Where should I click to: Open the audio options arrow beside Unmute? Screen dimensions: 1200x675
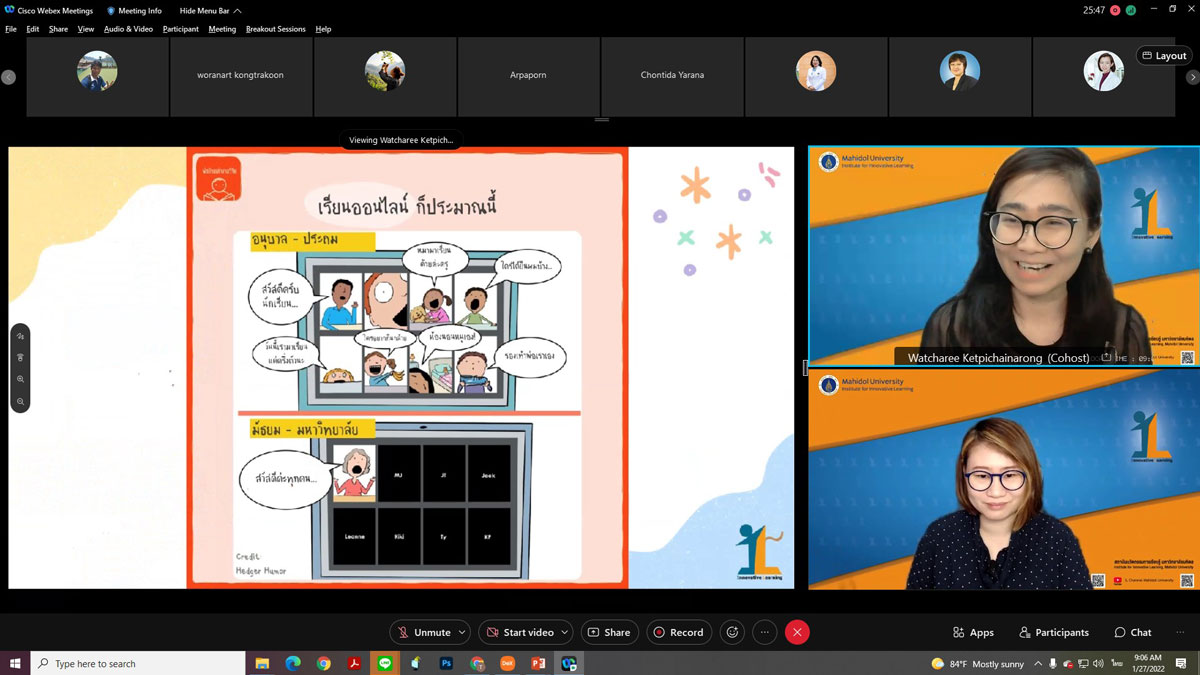[x=462, y=632]
